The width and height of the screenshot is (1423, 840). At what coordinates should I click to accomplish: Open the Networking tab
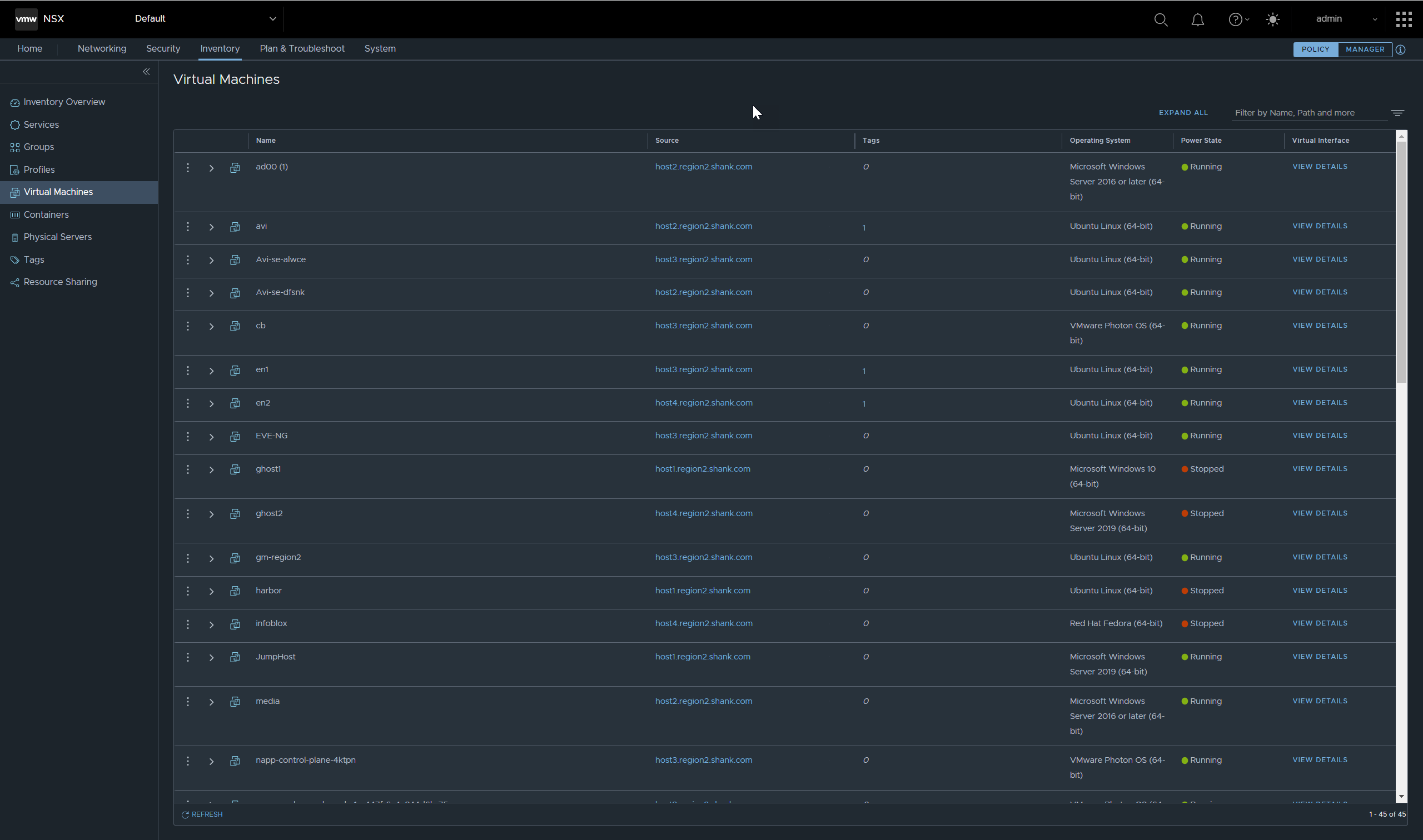102,49
